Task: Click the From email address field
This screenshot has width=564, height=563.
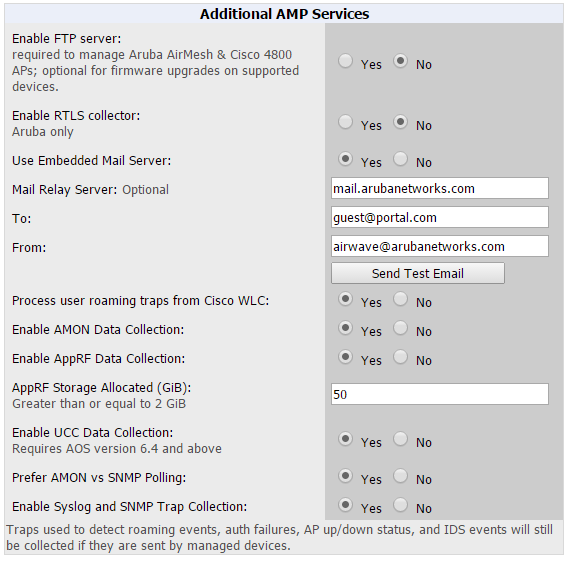Action: 440,246
